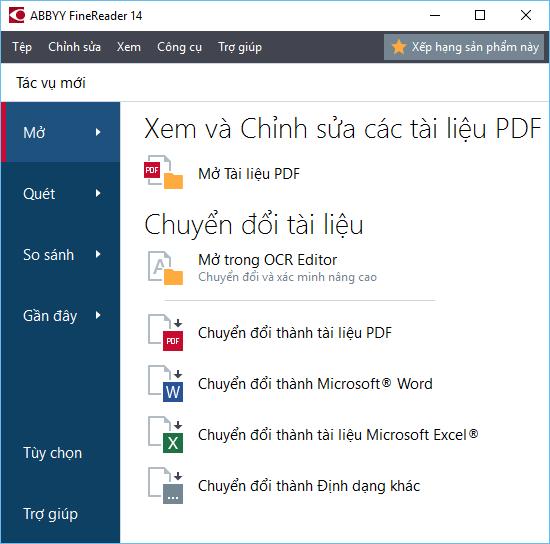
Task: Click Chuyển đổi thành Định dạng khác
Action: 309,486
